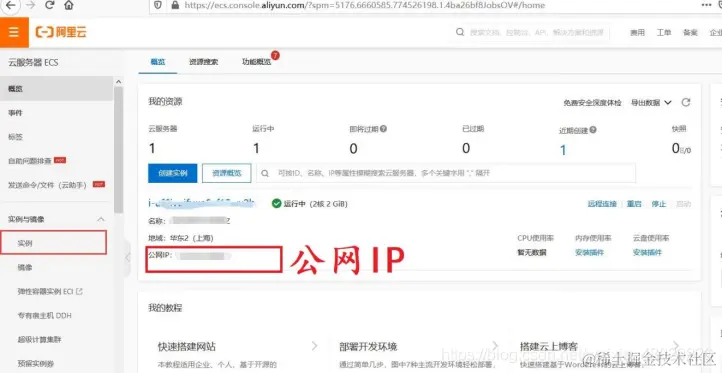Open the orange hamburger menu

tap(14, 32)
